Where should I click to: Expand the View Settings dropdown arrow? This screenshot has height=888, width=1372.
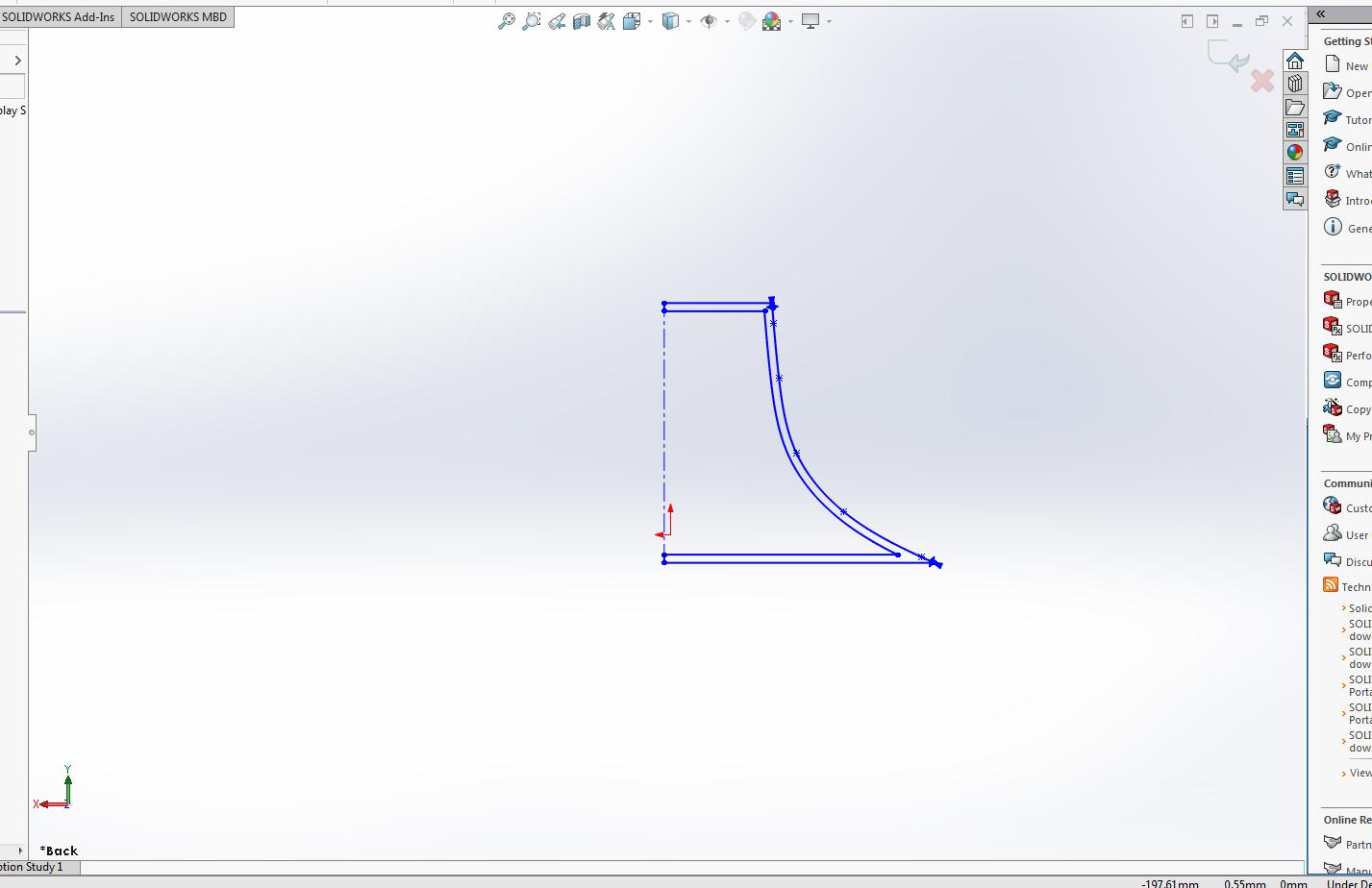829,21
